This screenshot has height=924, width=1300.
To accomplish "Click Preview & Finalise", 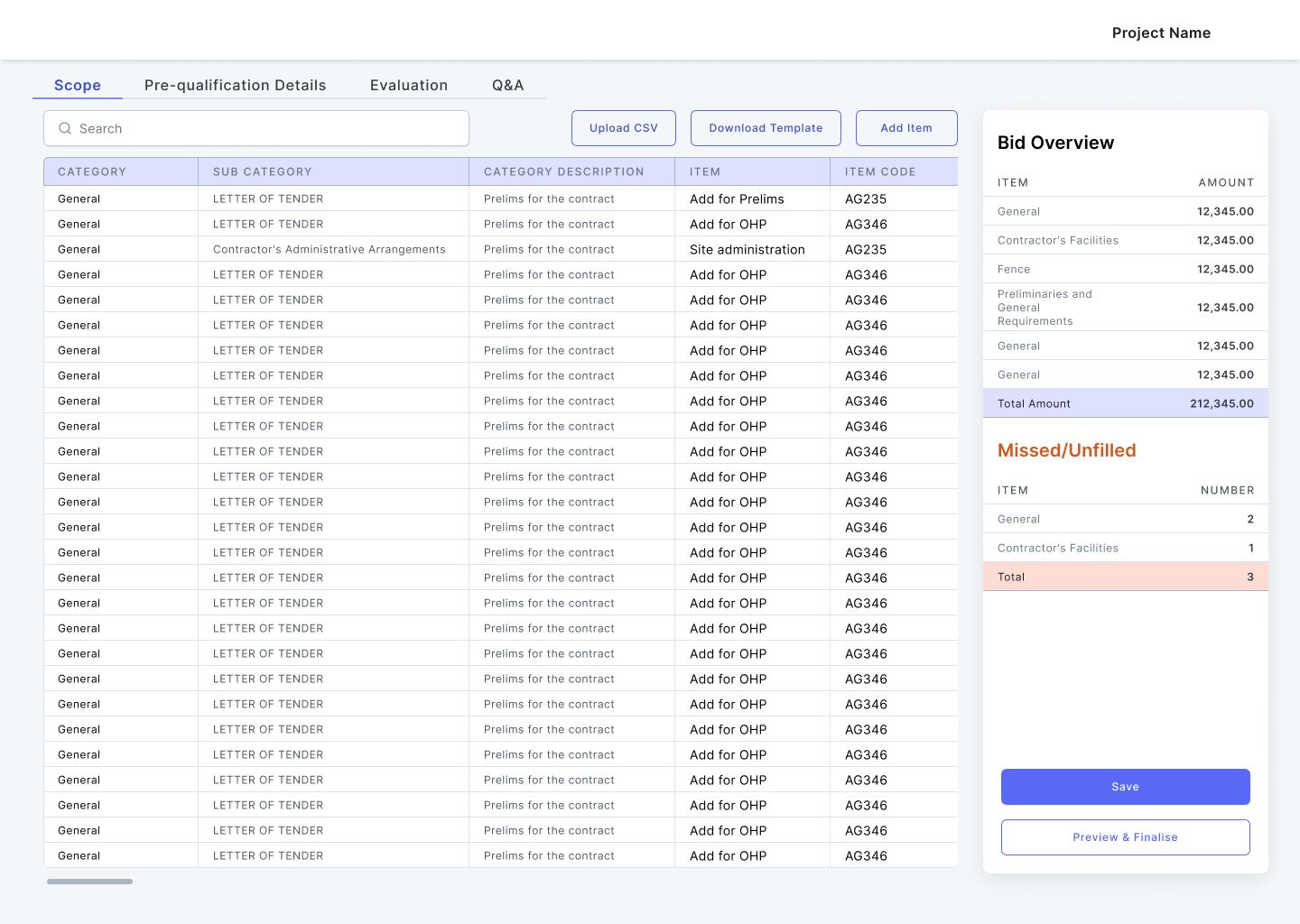I will [x=1125, y=836].
